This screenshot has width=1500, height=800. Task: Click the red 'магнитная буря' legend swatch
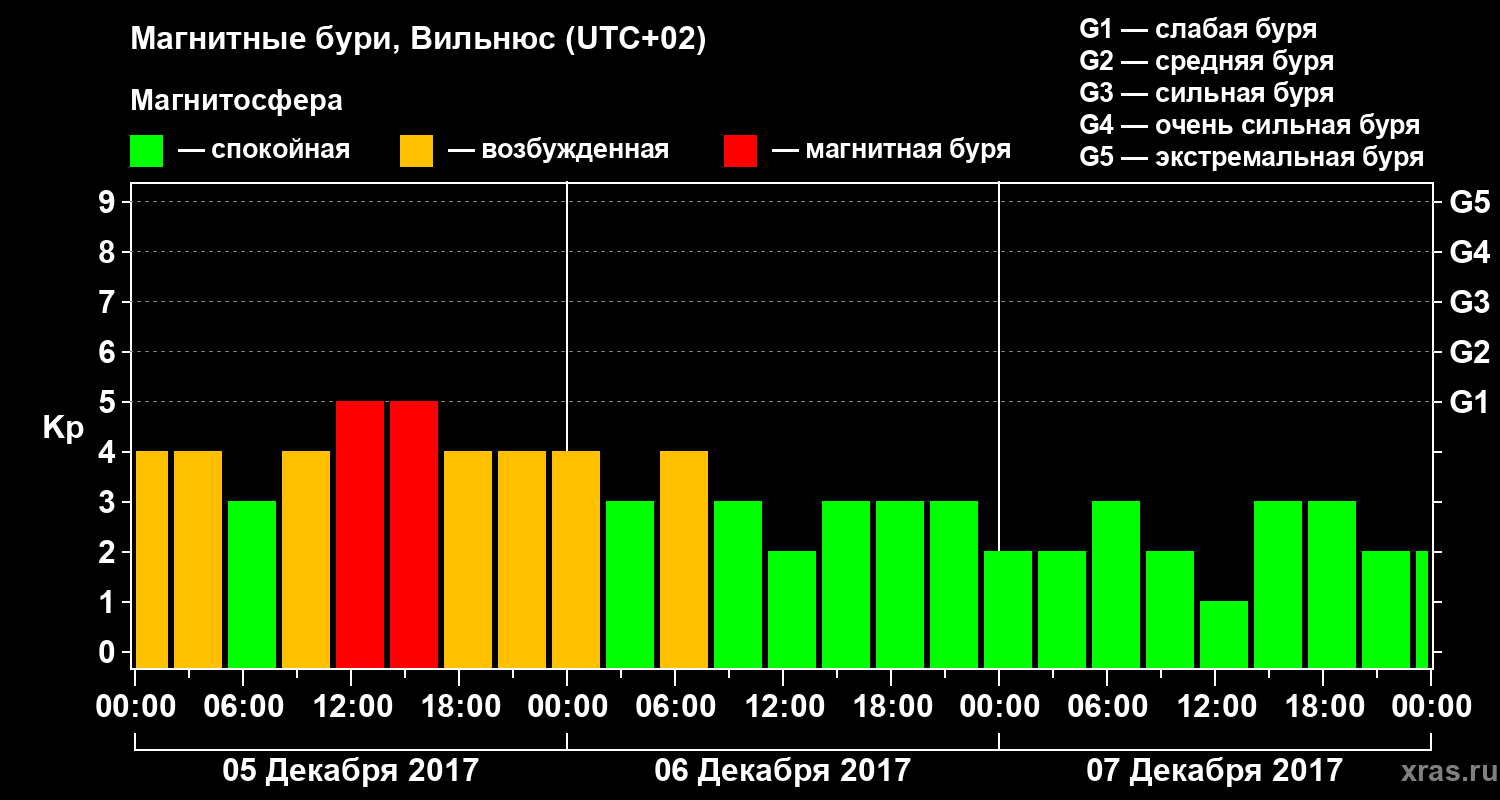pyautogui.click(x=740, y=151)
